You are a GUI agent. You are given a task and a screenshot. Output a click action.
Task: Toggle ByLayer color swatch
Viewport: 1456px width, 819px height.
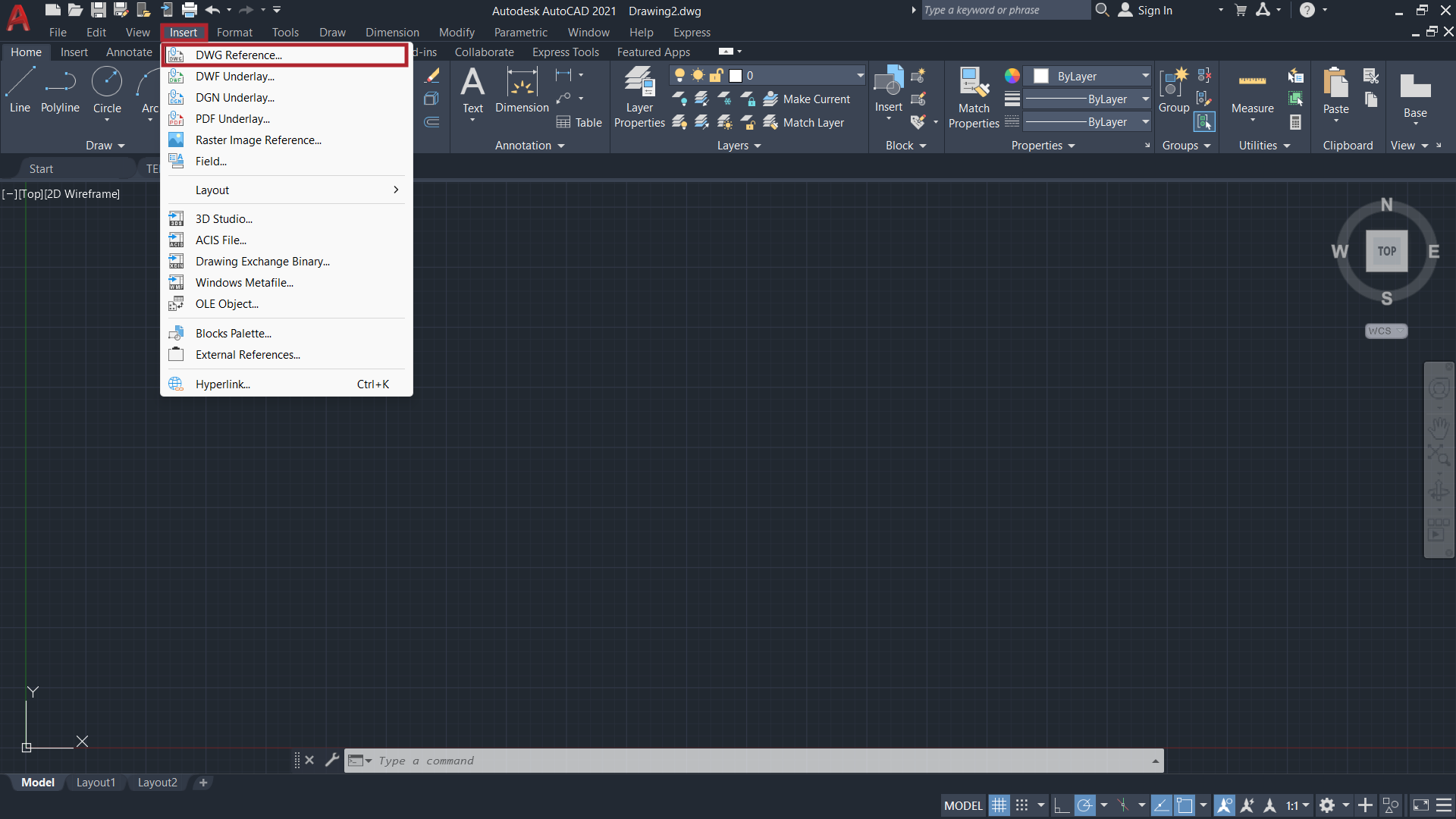(1041, 76)
